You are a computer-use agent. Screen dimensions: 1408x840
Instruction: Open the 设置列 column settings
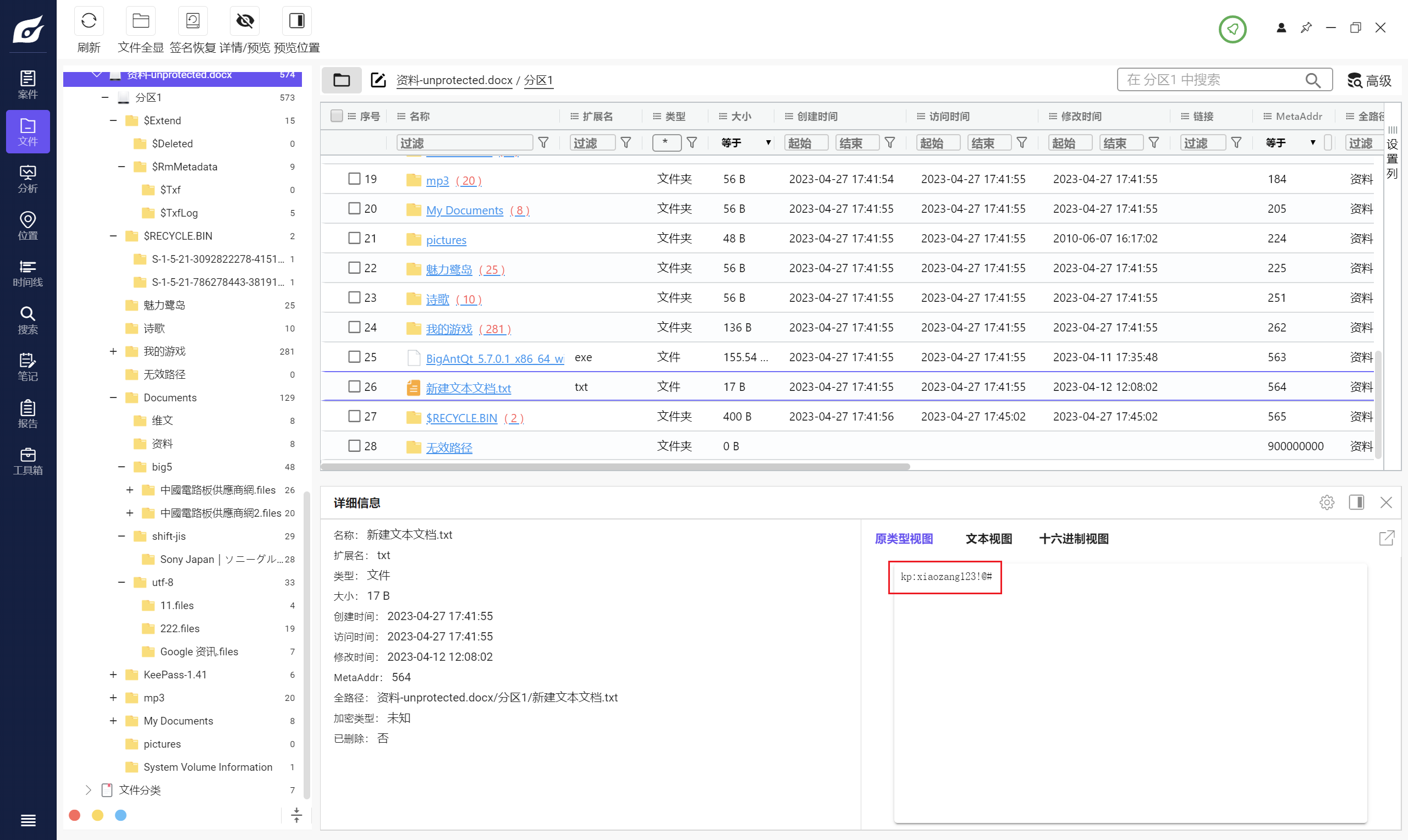(x=1393, y=154)
